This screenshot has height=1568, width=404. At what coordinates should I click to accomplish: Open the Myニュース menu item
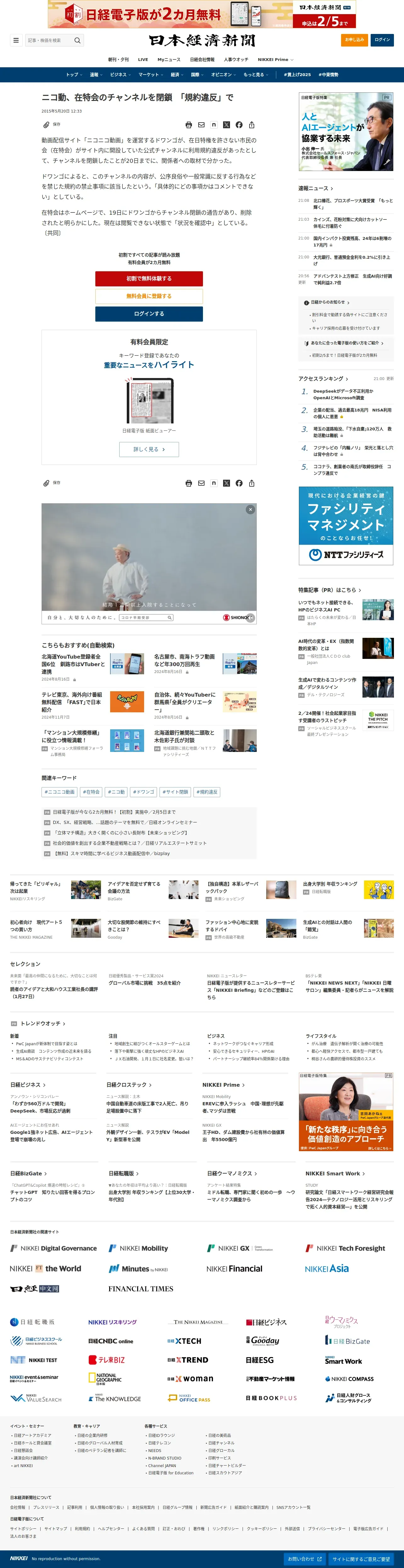pos(169,60)
